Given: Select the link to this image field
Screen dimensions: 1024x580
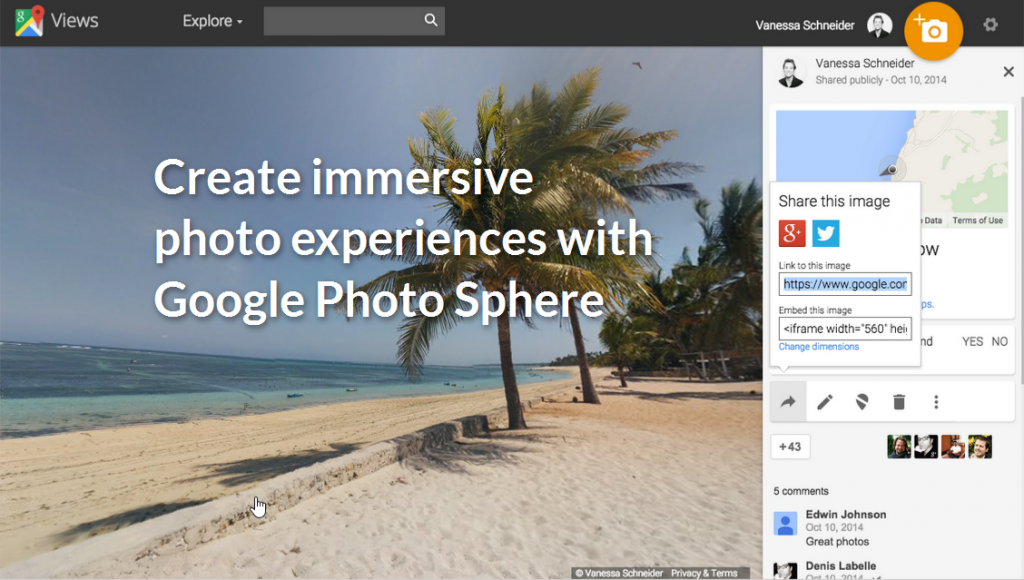Looking at the screenshot, I should (845, 284).
